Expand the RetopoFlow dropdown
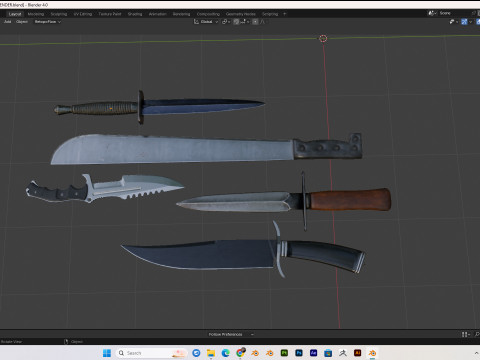Image resolution: width=480 pixels, height=360 pixels. pyautogui.click(x=48, y=22)
